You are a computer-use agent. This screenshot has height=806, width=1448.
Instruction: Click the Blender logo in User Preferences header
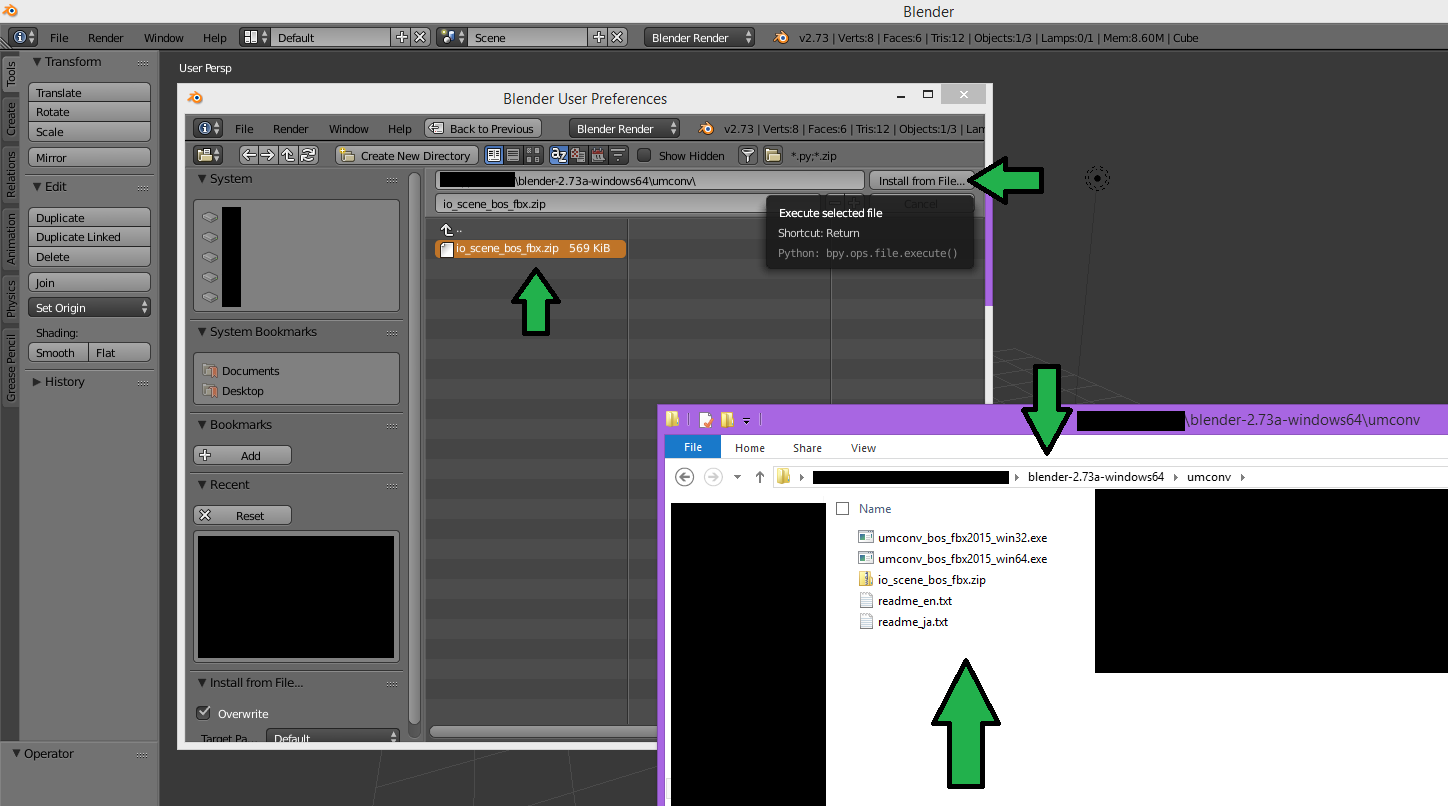pyautogui.click(x=707, y=128)
